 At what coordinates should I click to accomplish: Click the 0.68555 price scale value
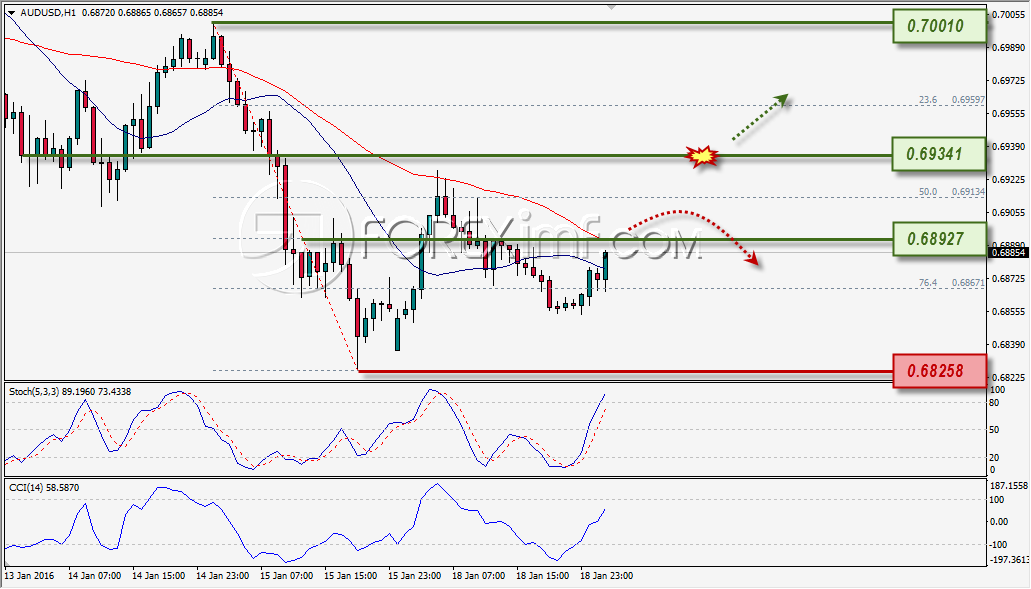coord(1008,312)
